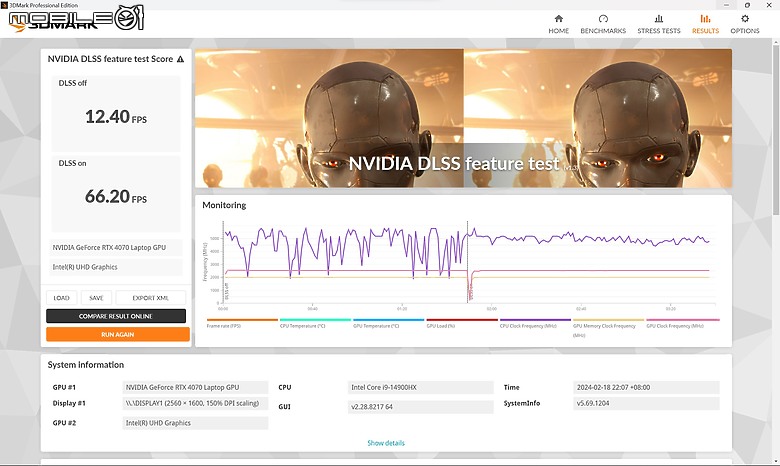This screenshot has width=780, height=466.
Task: Click COMPARE RESULT ONLINE button
Action: coord(116,316)
